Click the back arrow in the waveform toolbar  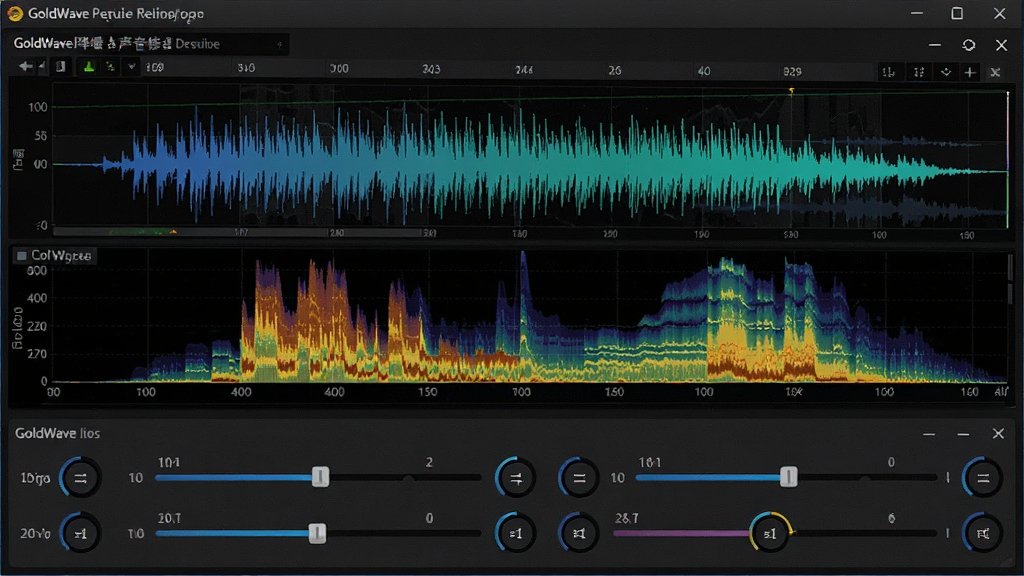[x=25, y=66]
